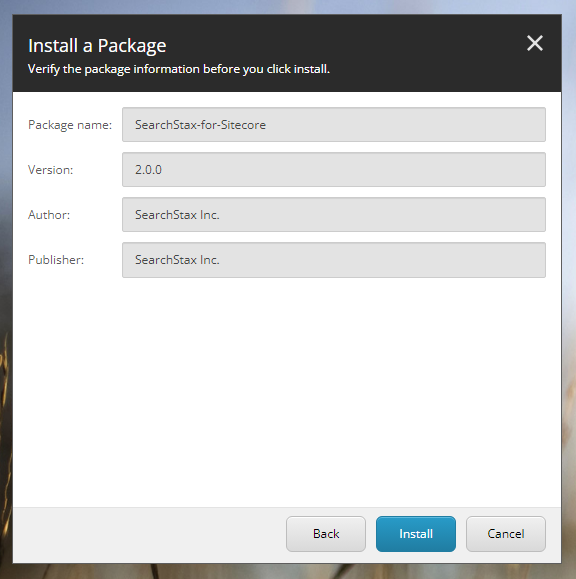Click the "Package name:" label
Image resolution: width=576 pixels, height=579 pixels.
point(70,125)
